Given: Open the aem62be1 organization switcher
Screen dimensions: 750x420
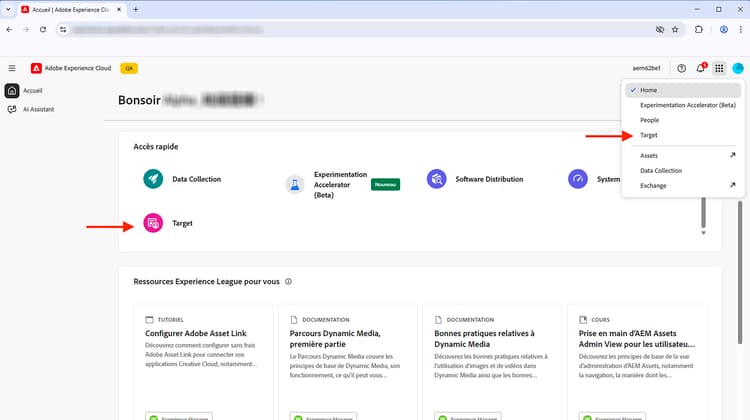Looking at the screenshot, I should (646, 68).
